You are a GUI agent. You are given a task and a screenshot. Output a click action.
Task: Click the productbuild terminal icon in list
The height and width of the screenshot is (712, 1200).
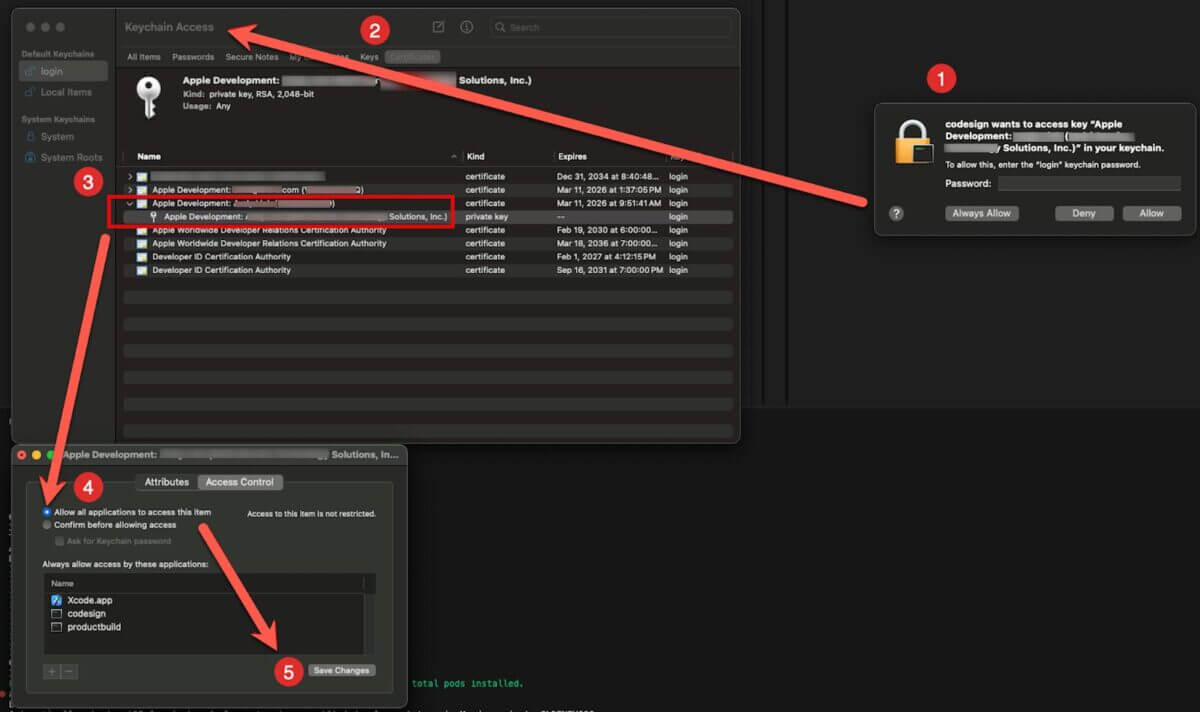click(57, 627)
